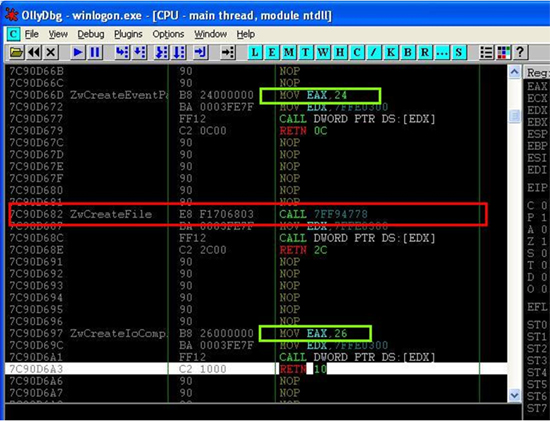Click the Trace into toolbar icon
Screen dimensions: 550x421
pyautogui.click(x=161, y=53)
